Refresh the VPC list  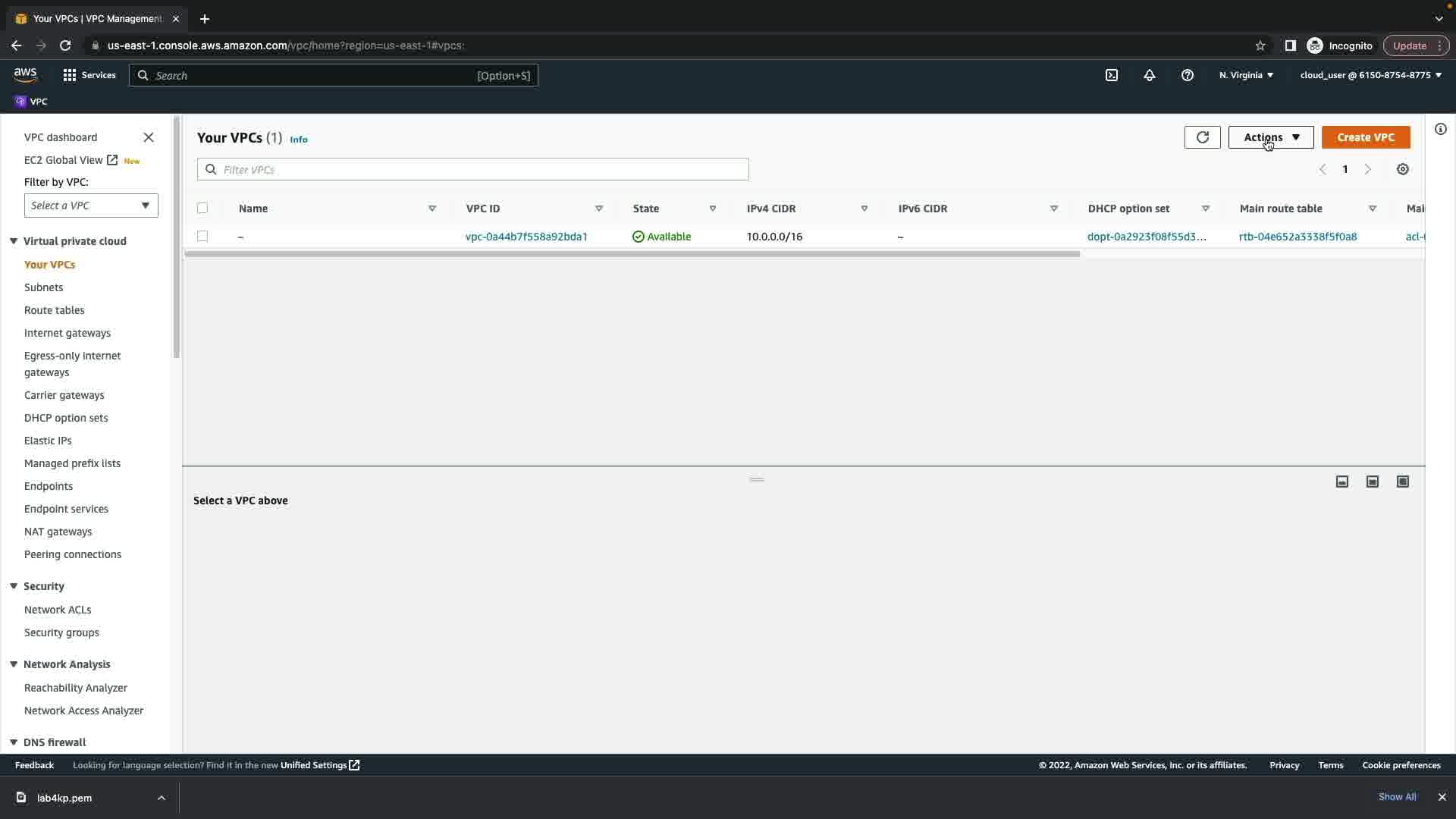[x=1202, y=137]
